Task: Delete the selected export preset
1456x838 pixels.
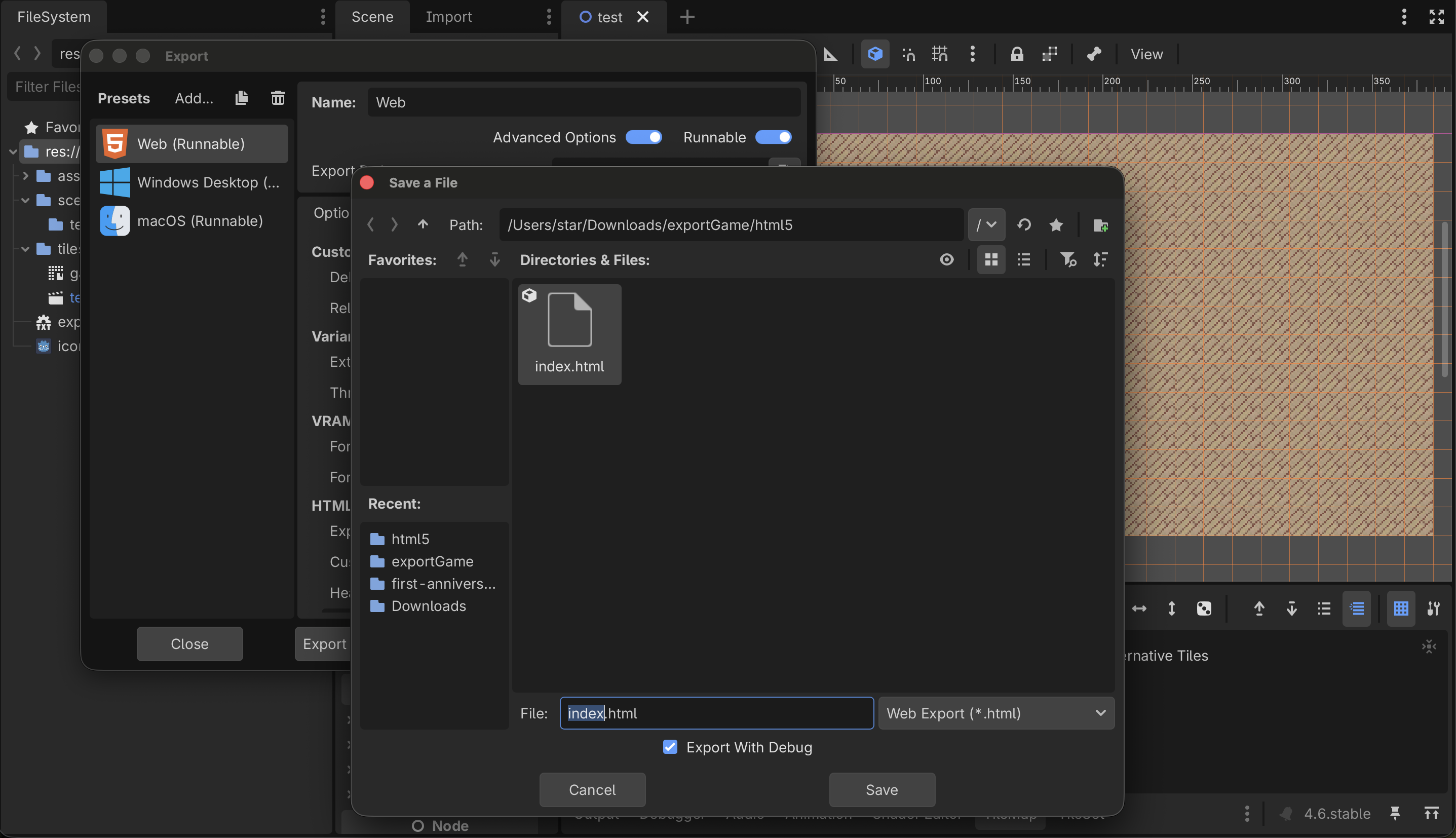Action: point(278,98)
